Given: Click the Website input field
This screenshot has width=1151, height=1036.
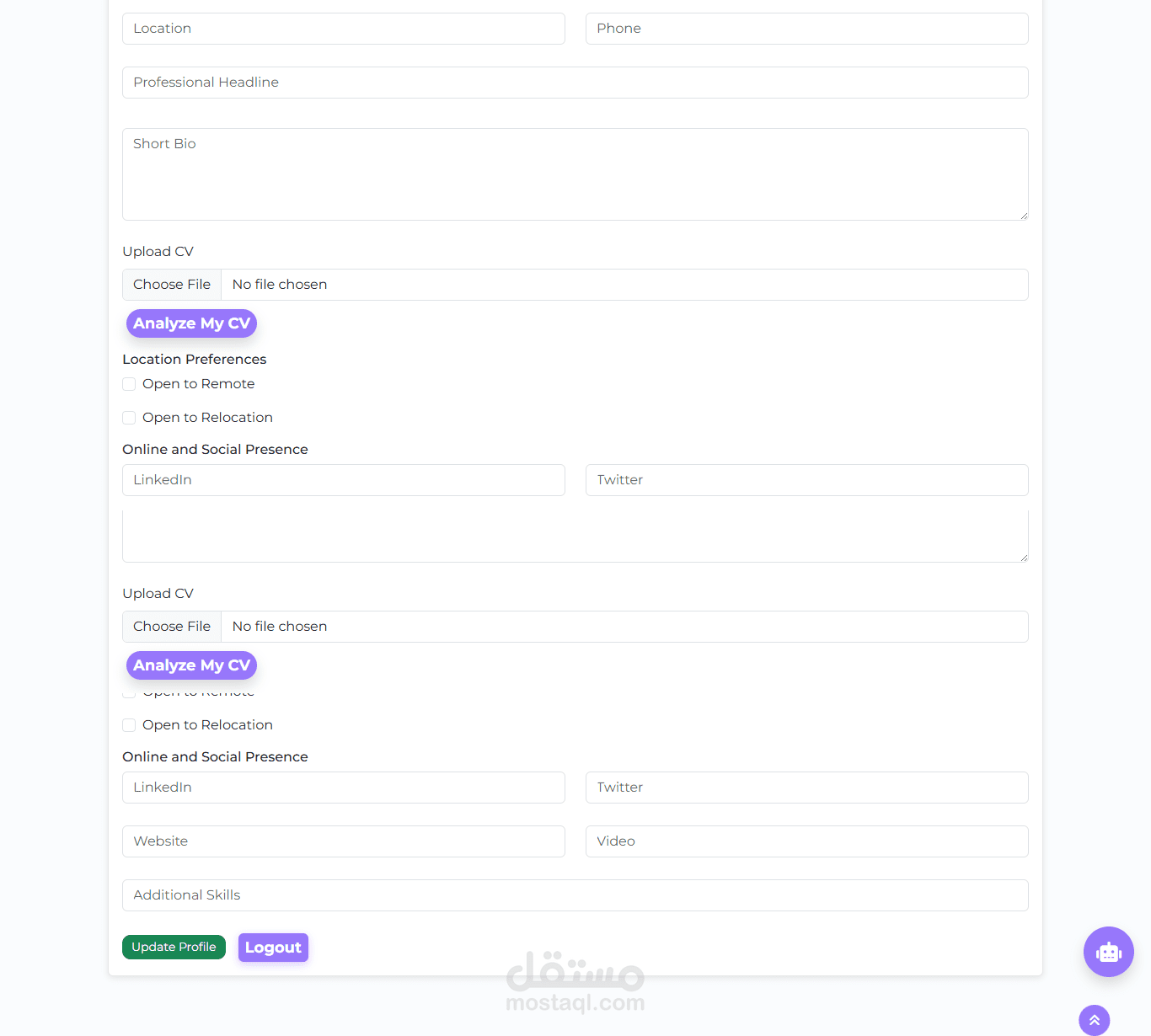Looking at the screenshot, I should click(x=344, y=841).
